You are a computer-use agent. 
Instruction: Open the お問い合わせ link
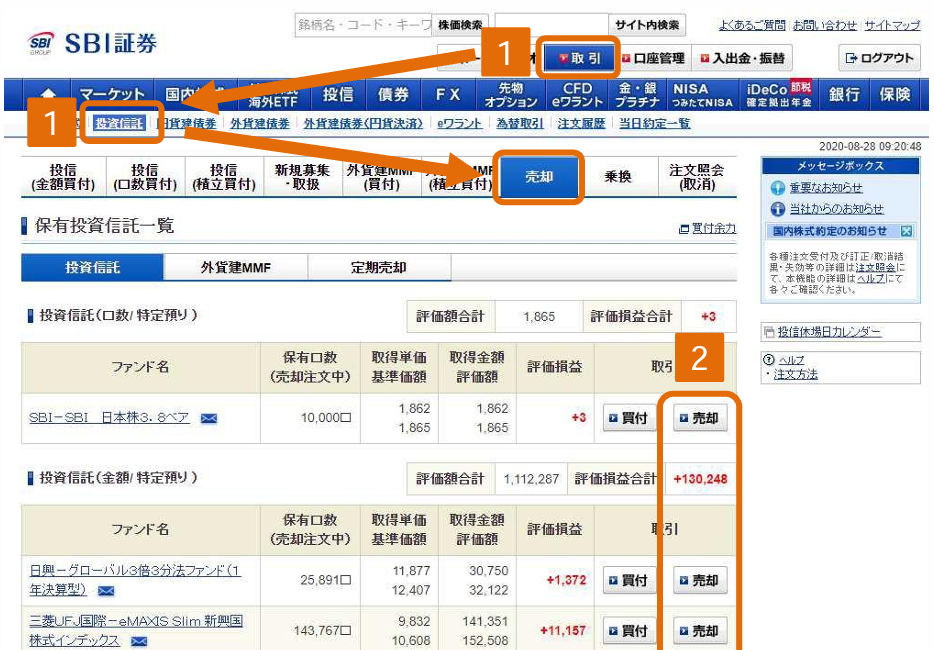pyautogui.click(x=824, y=25)
